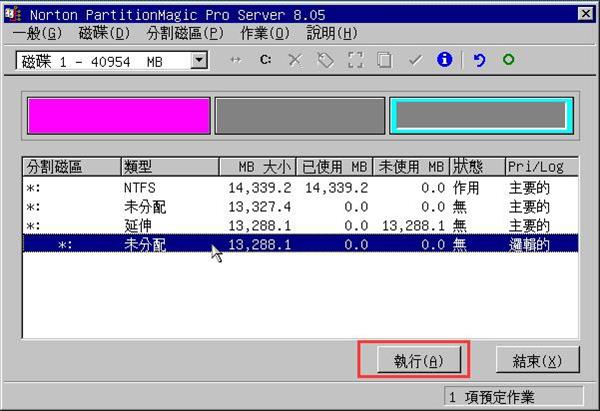Open the 說明(H) menu
The width and height of the screenshot is (600, 411).
(332, 33)
